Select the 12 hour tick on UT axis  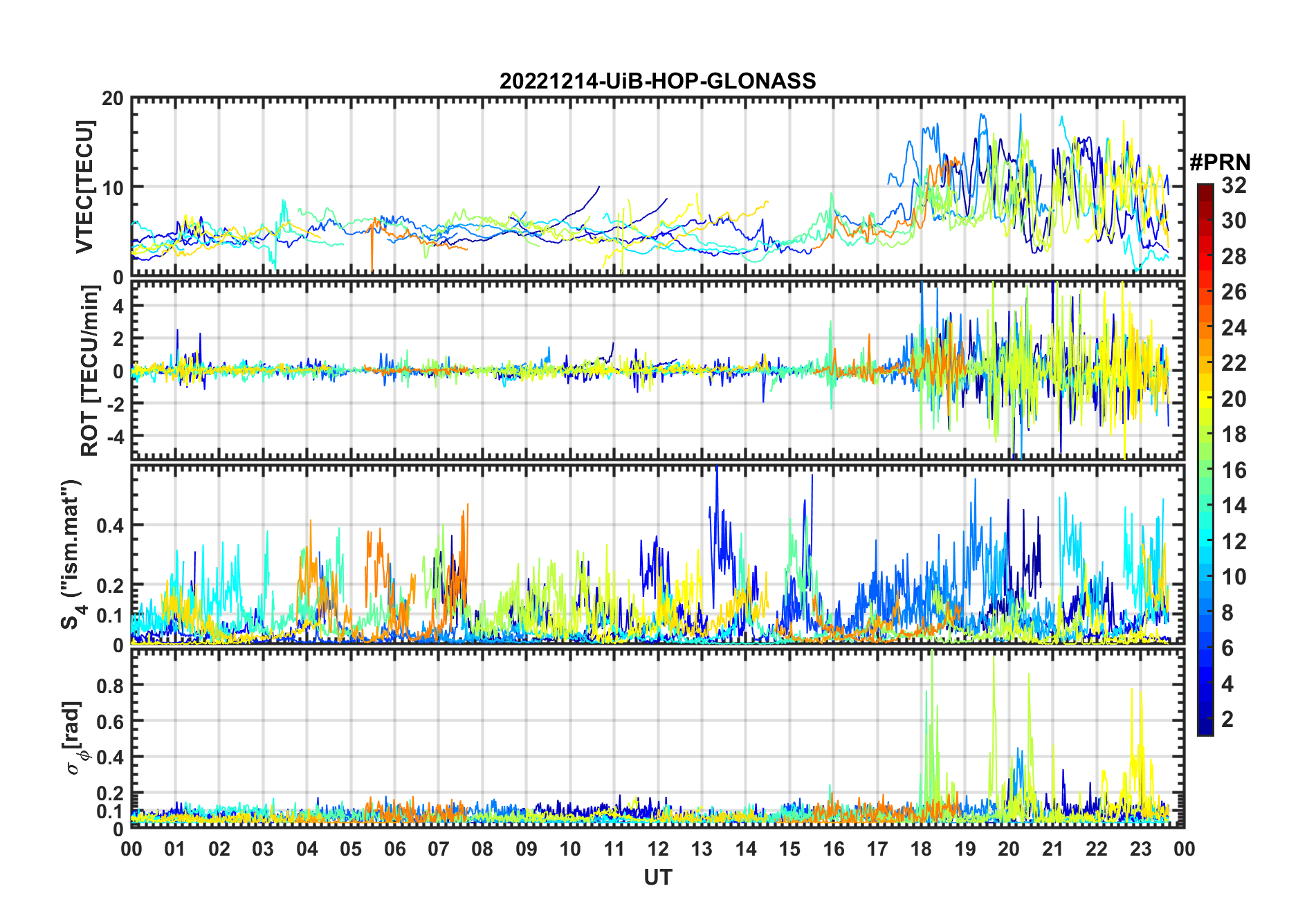[x=658, y=849]
